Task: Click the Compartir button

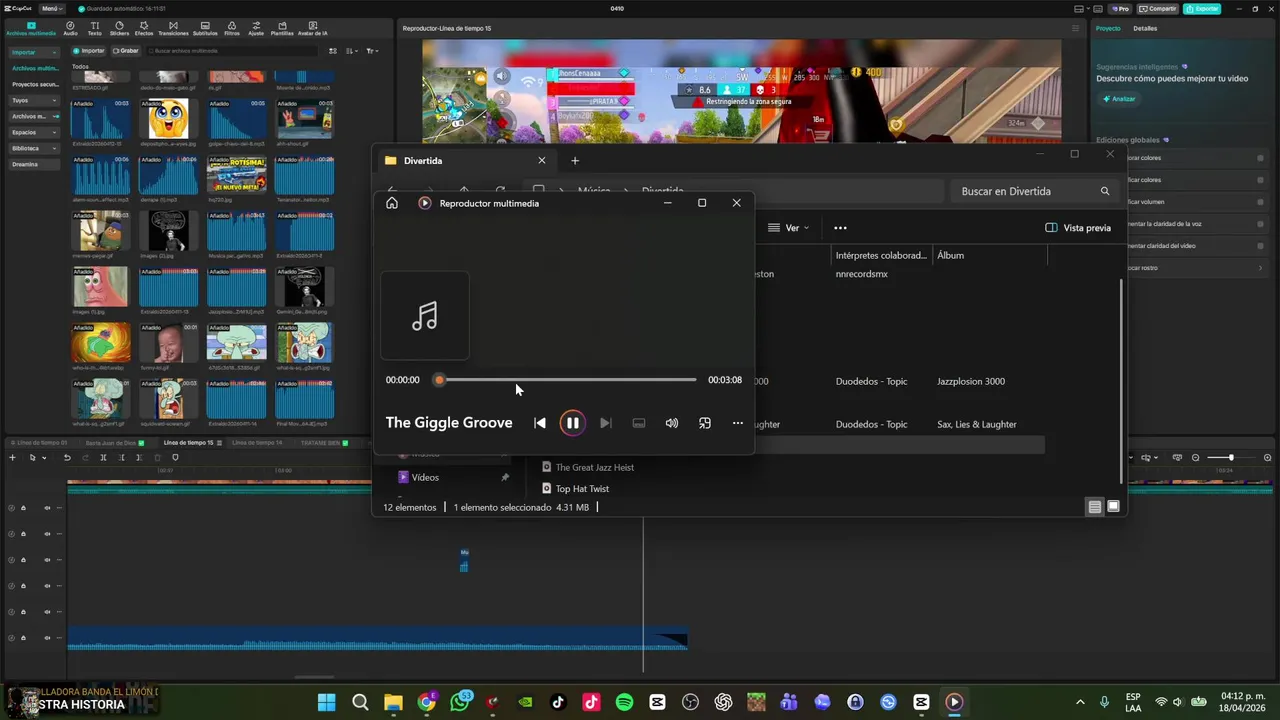Action: [x=1158, y=8]
